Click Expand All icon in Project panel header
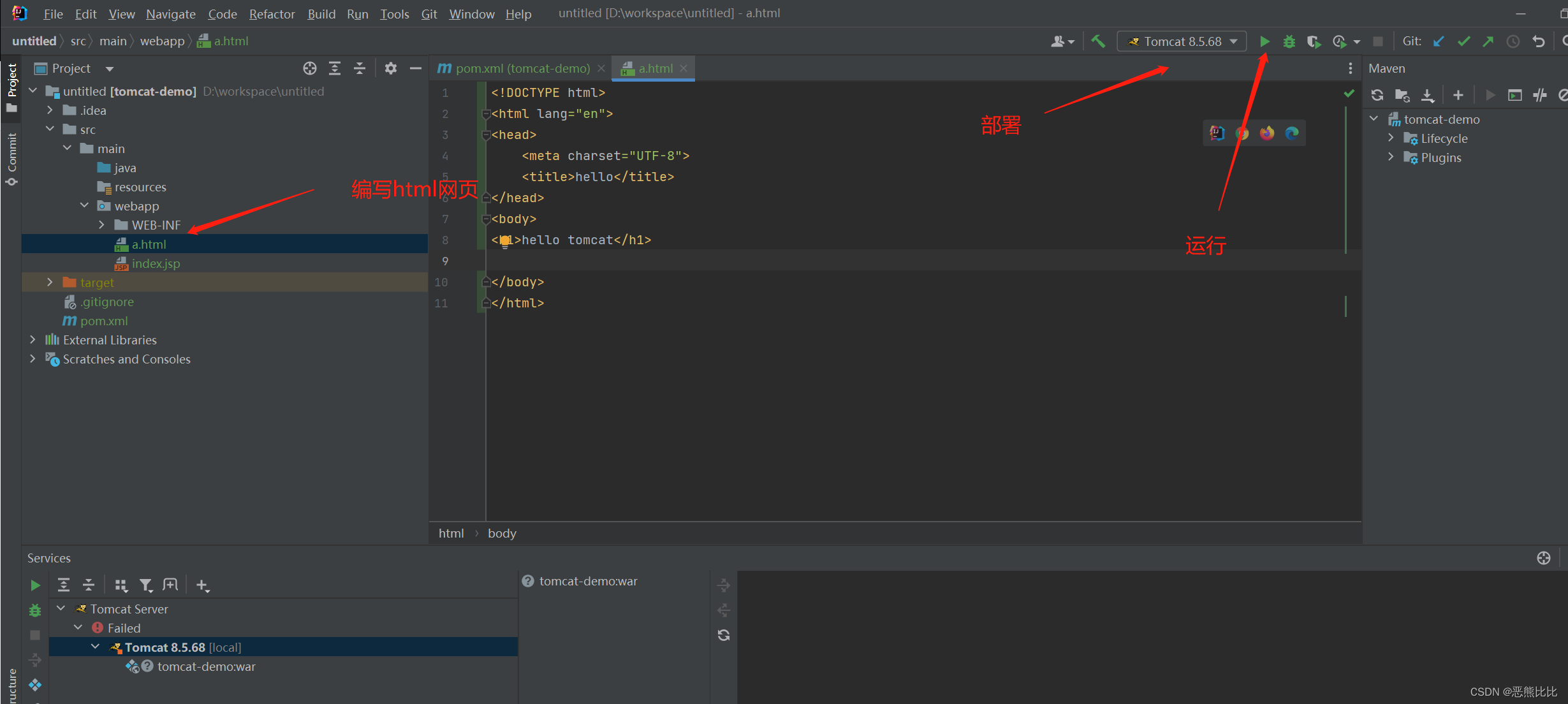Image resolution: width=1568 pixels, height=704 pixels. click(x=335, y=68)
